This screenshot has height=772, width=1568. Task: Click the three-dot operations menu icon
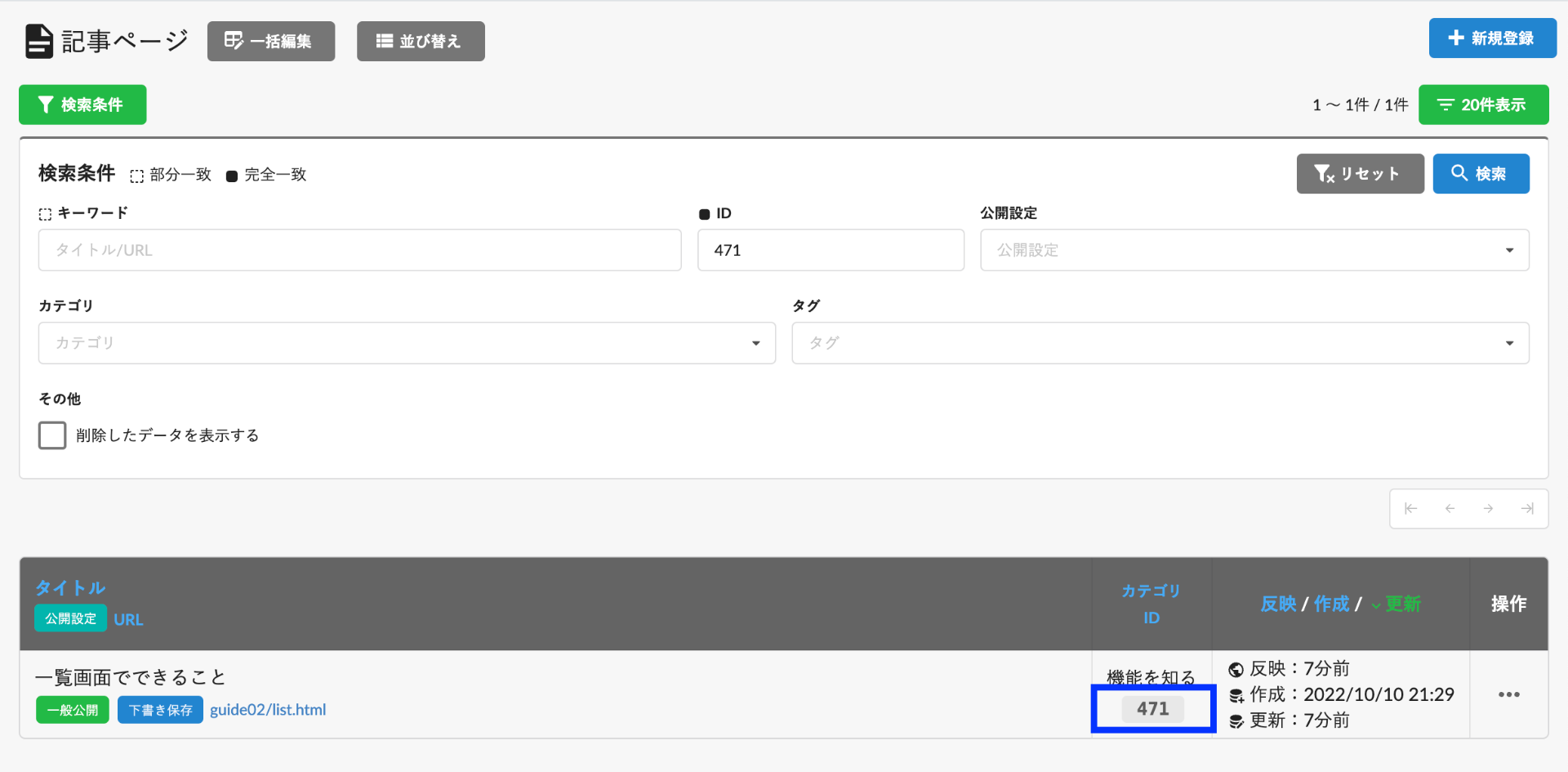[x=1508, y=694]
